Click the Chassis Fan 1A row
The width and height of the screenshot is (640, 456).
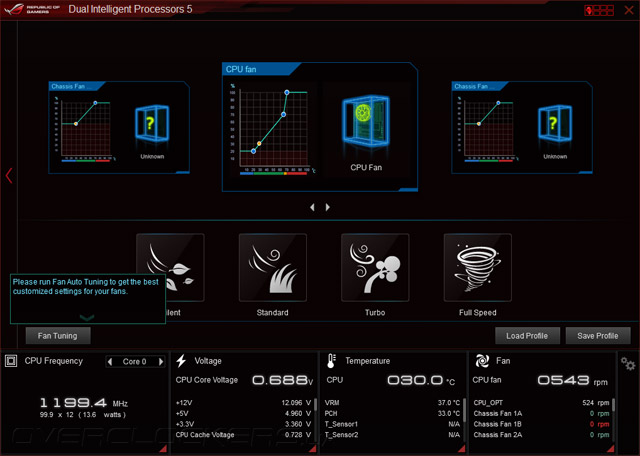pyautogui.click(x=541, y=413)
